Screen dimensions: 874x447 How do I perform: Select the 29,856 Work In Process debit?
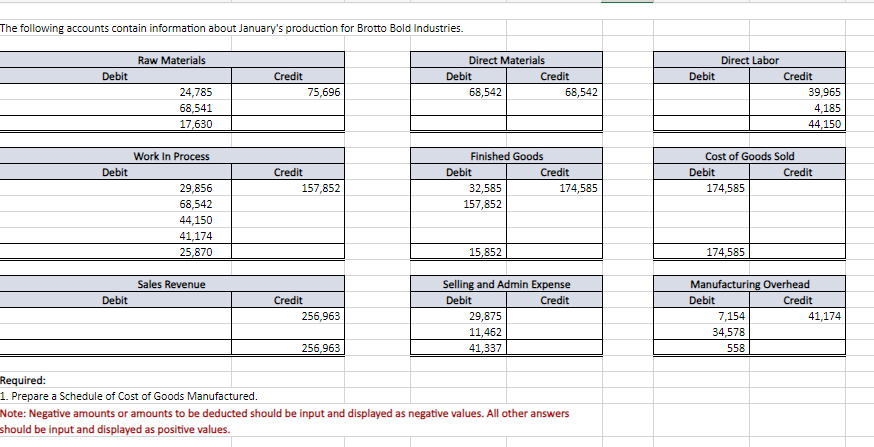(x=115, y=188)
